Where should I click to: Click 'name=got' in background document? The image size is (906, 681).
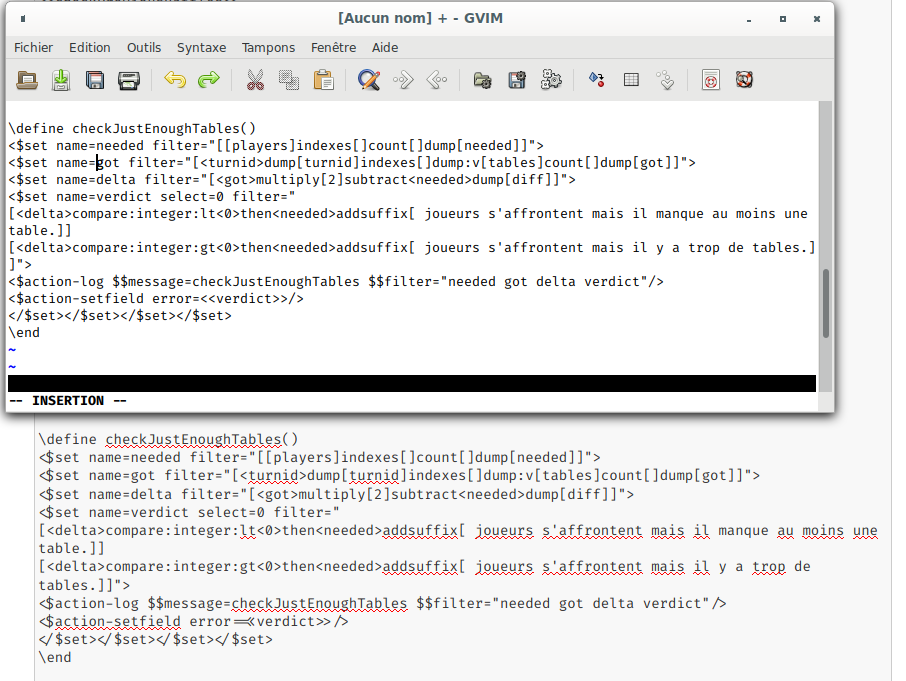(x=122, y=475)
